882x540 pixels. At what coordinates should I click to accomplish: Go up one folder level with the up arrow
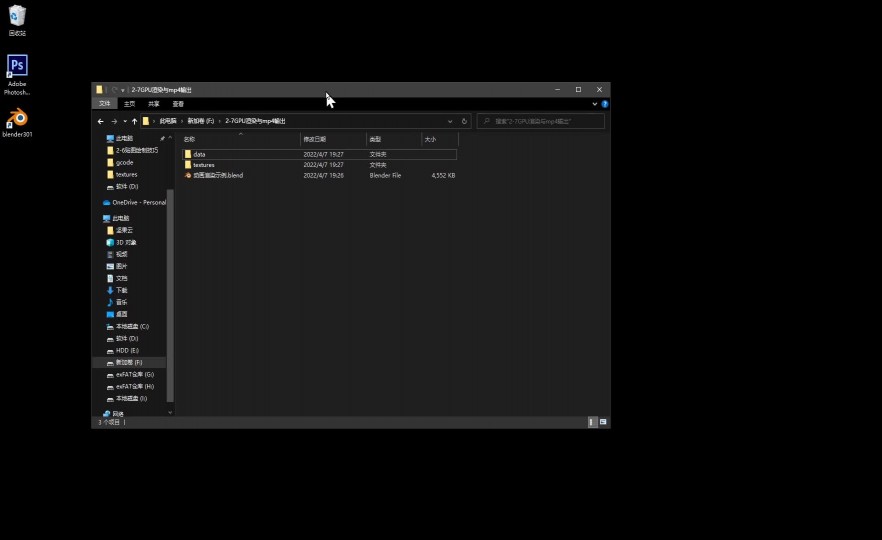[x=134, y=121]
